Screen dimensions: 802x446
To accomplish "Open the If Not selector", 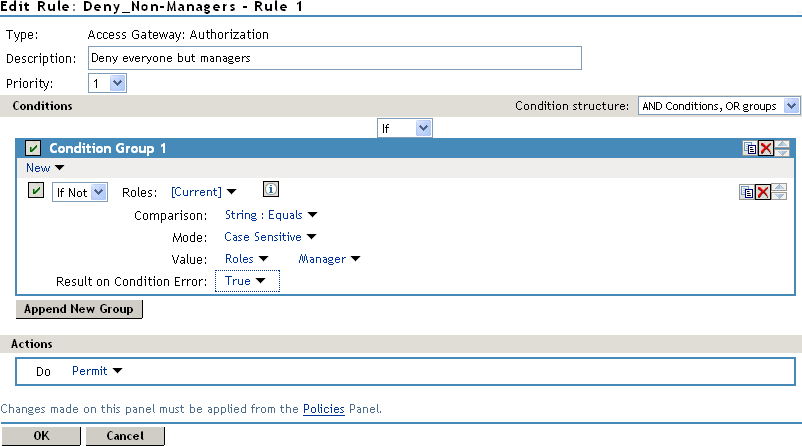I will pos(80,193).
